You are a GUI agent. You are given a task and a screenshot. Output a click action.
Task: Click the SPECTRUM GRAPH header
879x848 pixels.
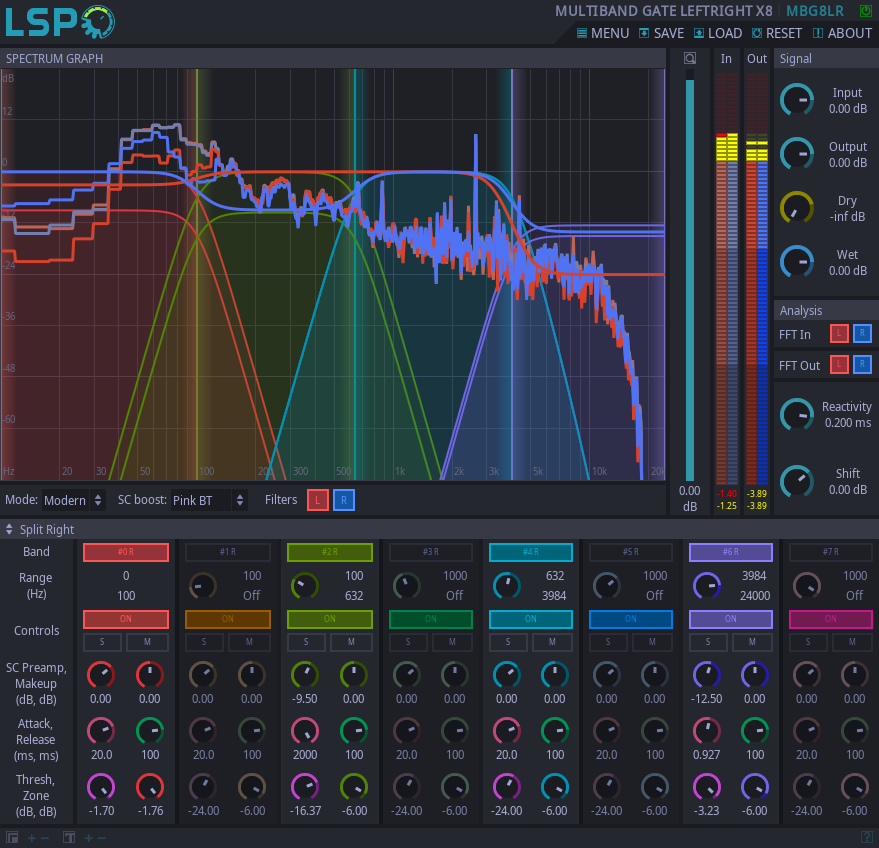coord(54,59)
